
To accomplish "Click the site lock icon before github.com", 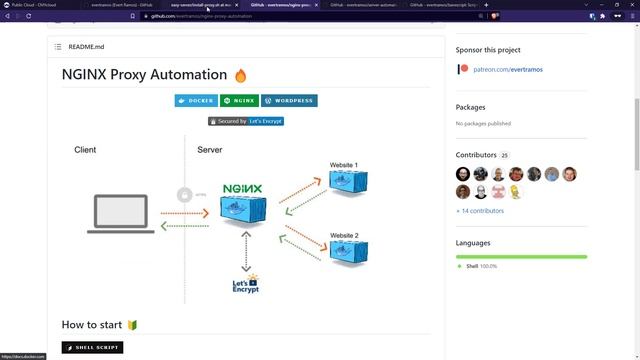I will coord(146,16).
